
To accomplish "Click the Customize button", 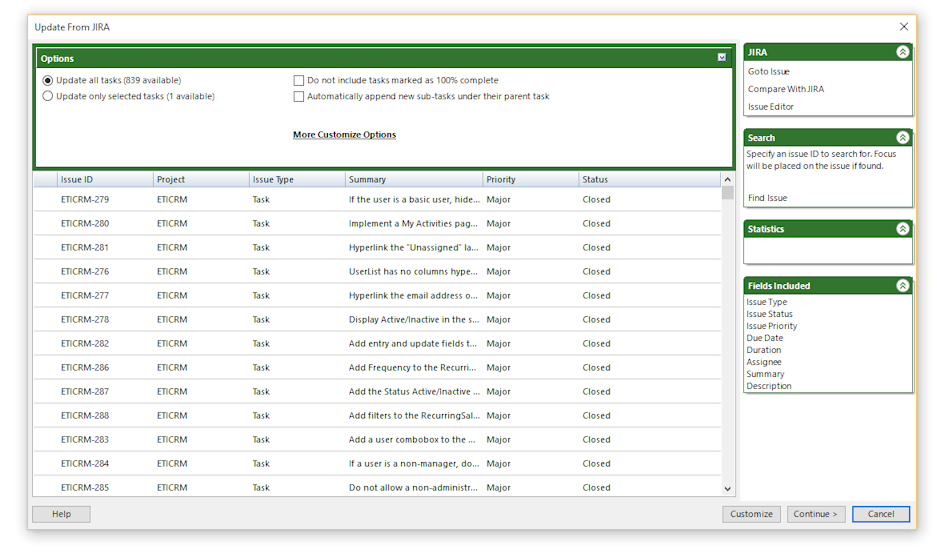I will coord(751,514).
